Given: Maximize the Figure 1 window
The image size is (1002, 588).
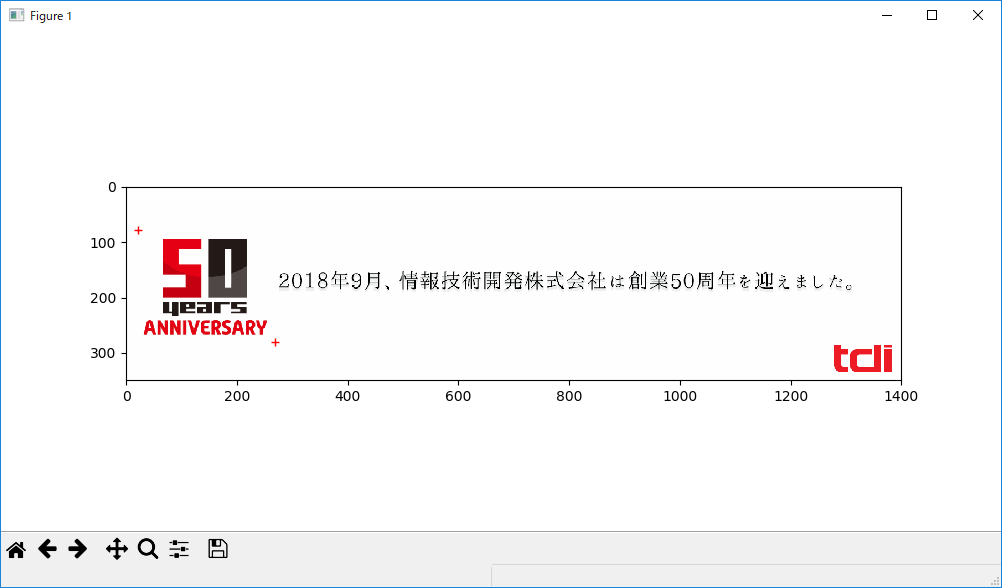Looking at the screenshot, I should tap(932, 16).
